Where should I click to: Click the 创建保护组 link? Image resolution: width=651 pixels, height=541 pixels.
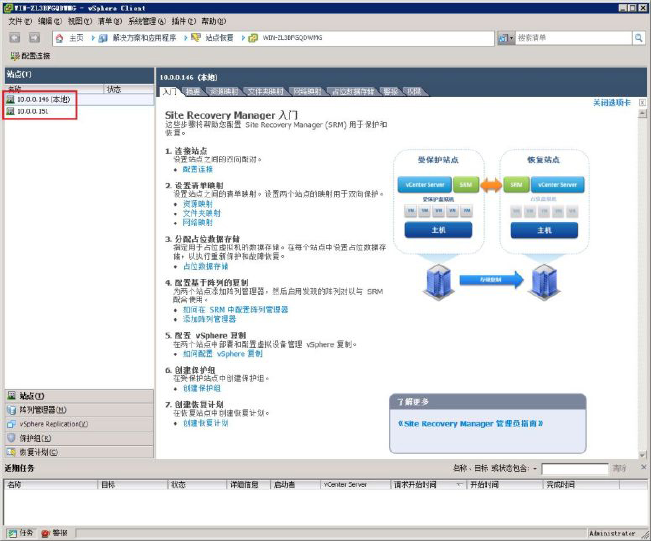(202, 388)
